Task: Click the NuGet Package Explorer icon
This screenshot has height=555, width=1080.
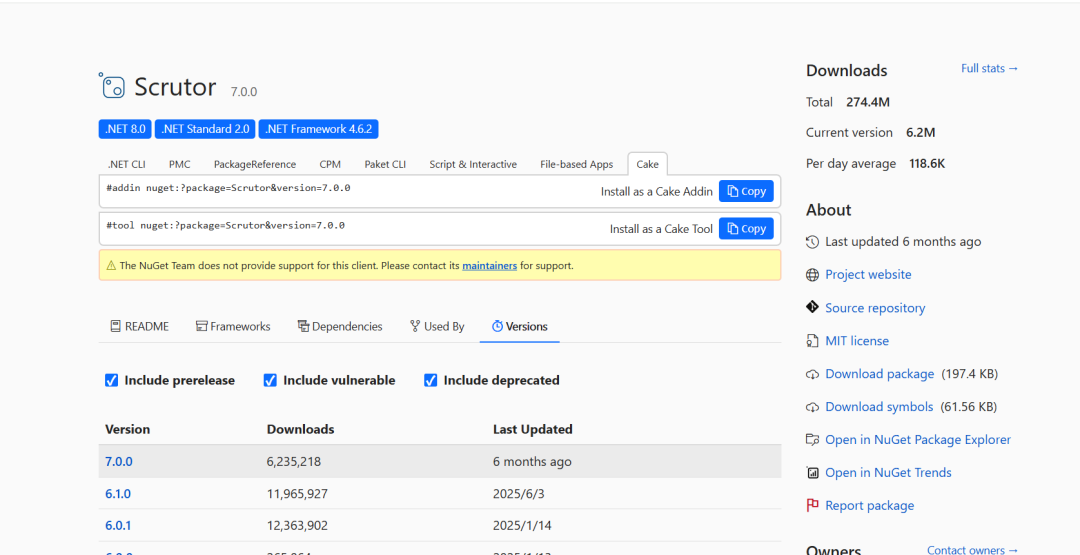Action: point(813,439)
